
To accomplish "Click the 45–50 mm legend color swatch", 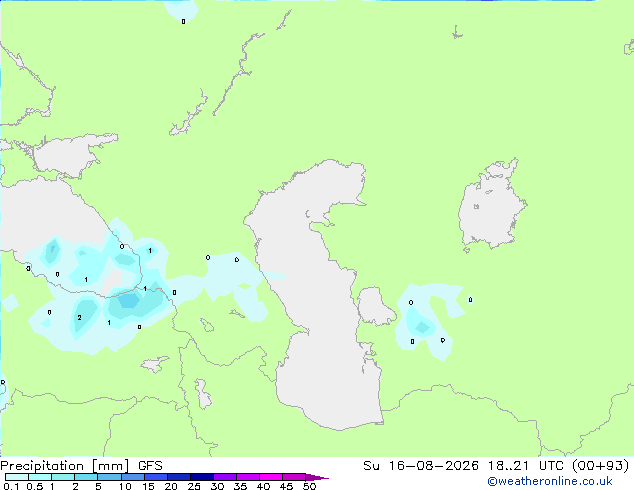I will pos(294,477).
